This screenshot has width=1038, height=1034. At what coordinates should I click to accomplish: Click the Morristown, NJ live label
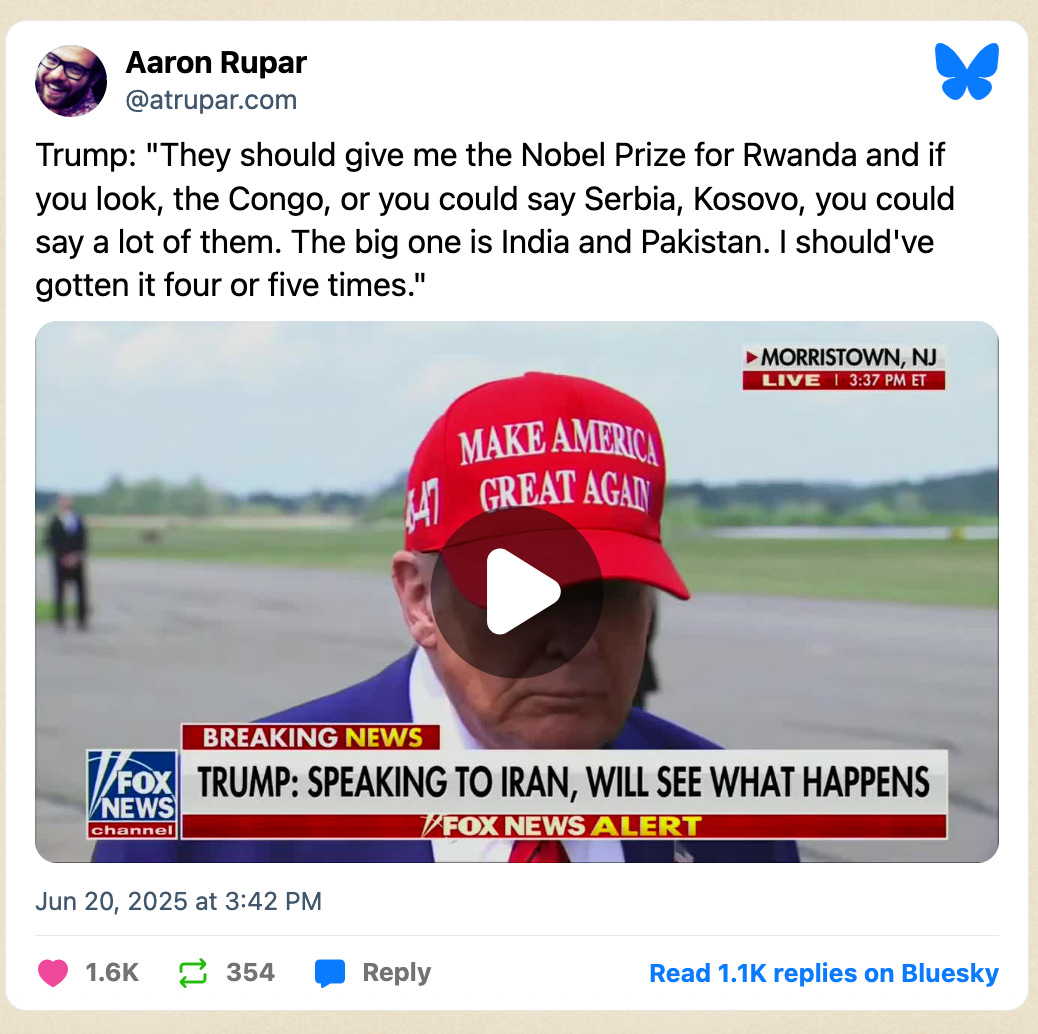(x=843, y=367)
